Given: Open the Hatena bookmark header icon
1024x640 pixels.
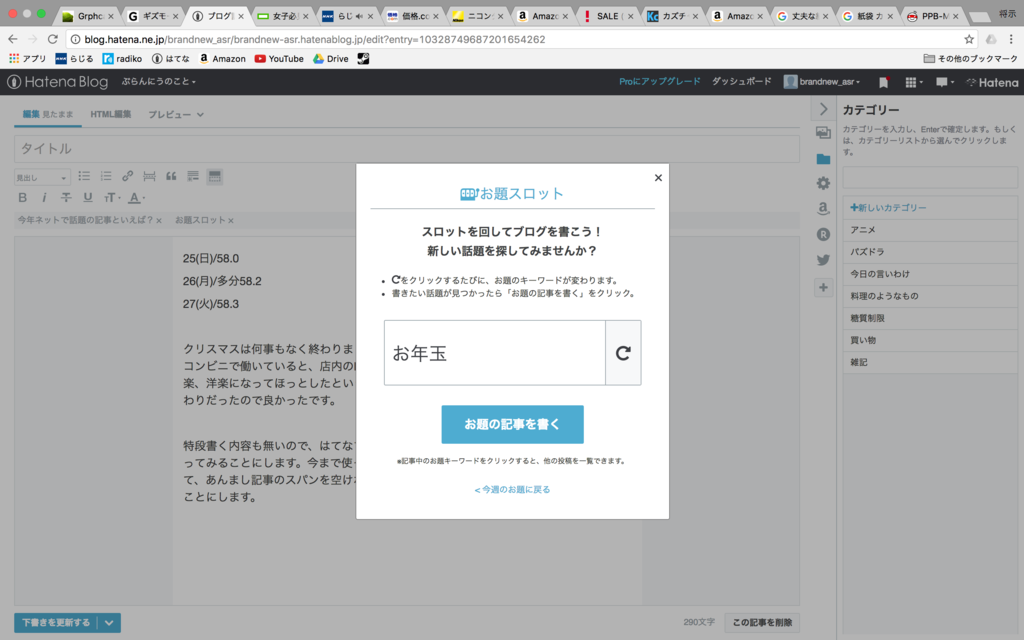Looking at the screenshot, I should coord(884,82).
